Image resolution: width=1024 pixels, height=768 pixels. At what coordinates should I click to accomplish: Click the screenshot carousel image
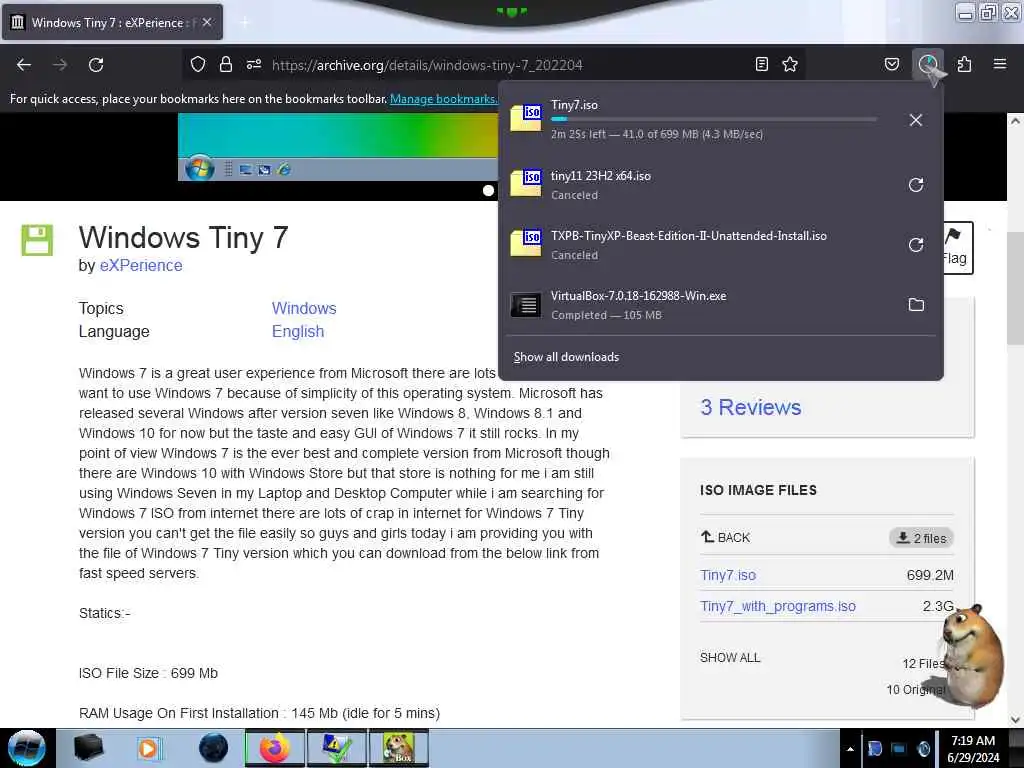pyautogui.click(x=338, y=146)
